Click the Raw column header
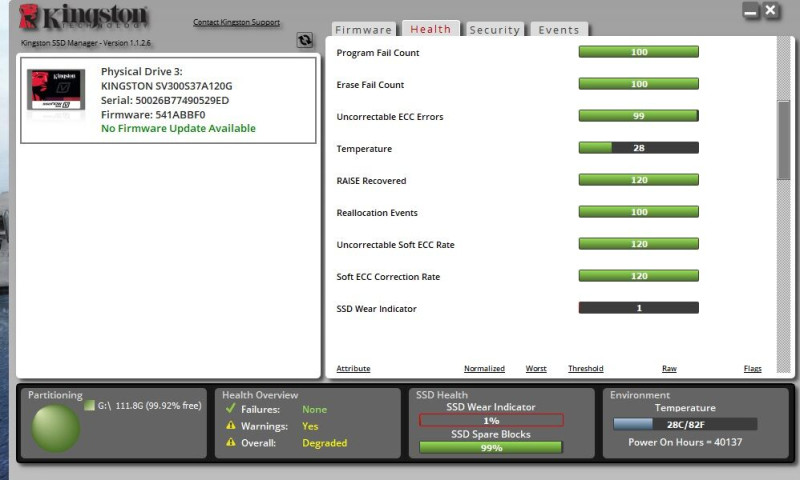Viewport: 800px width, 480px height. (669, 368)
